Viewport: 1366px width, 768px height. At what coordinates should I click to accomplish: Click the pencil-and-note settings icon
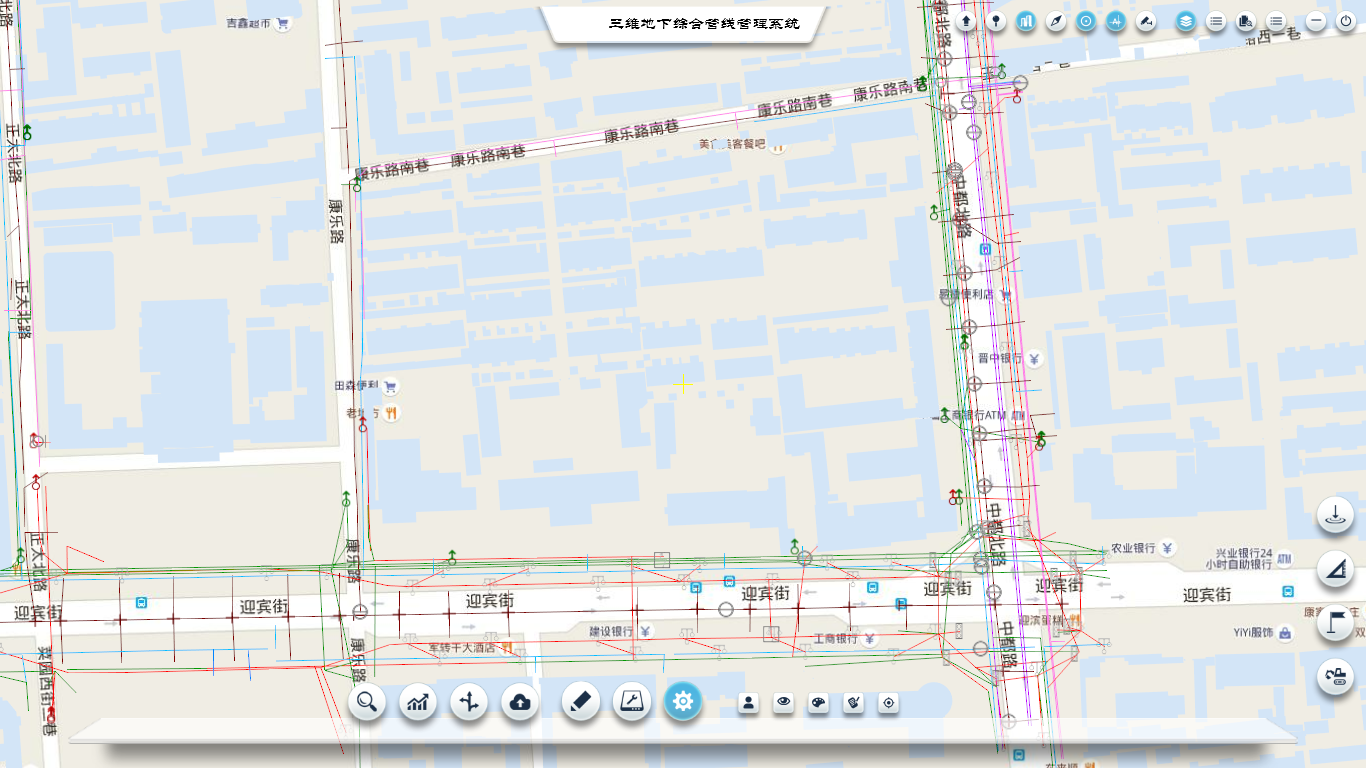(853, 703)
